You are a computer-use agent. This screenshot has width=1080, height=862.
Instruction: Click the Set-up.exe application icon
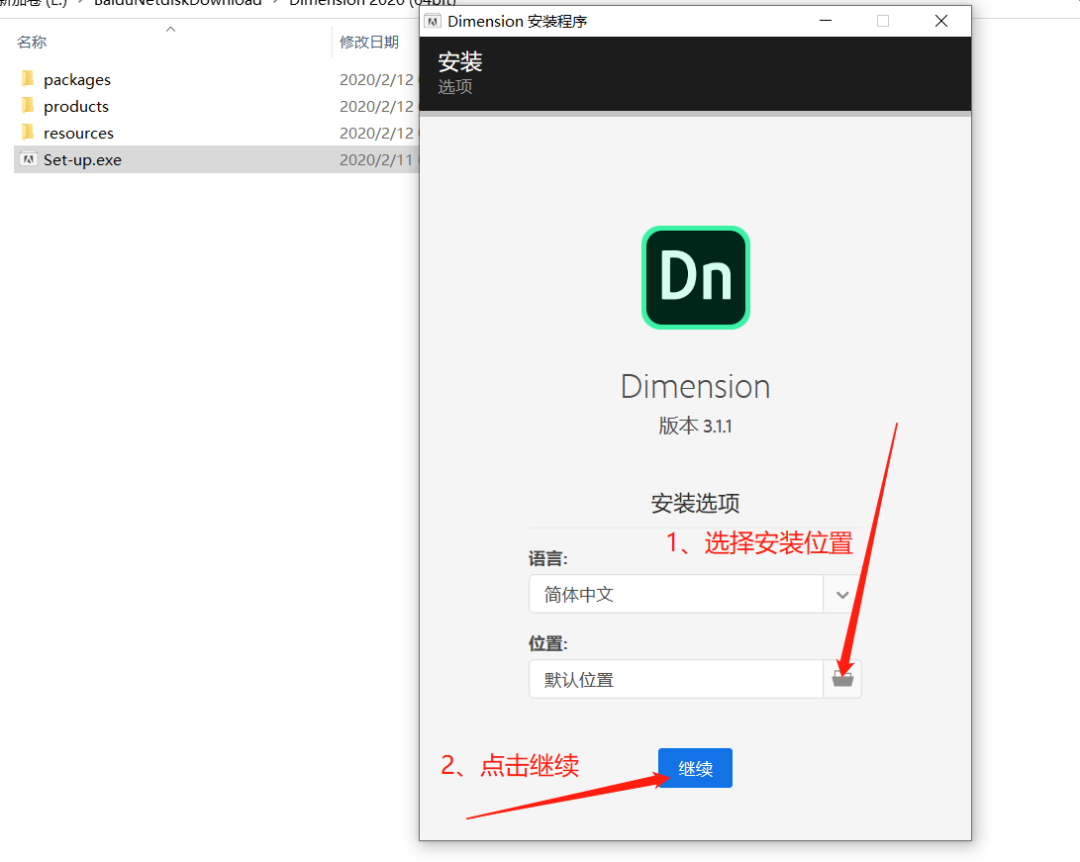click(x=27, y=159)
